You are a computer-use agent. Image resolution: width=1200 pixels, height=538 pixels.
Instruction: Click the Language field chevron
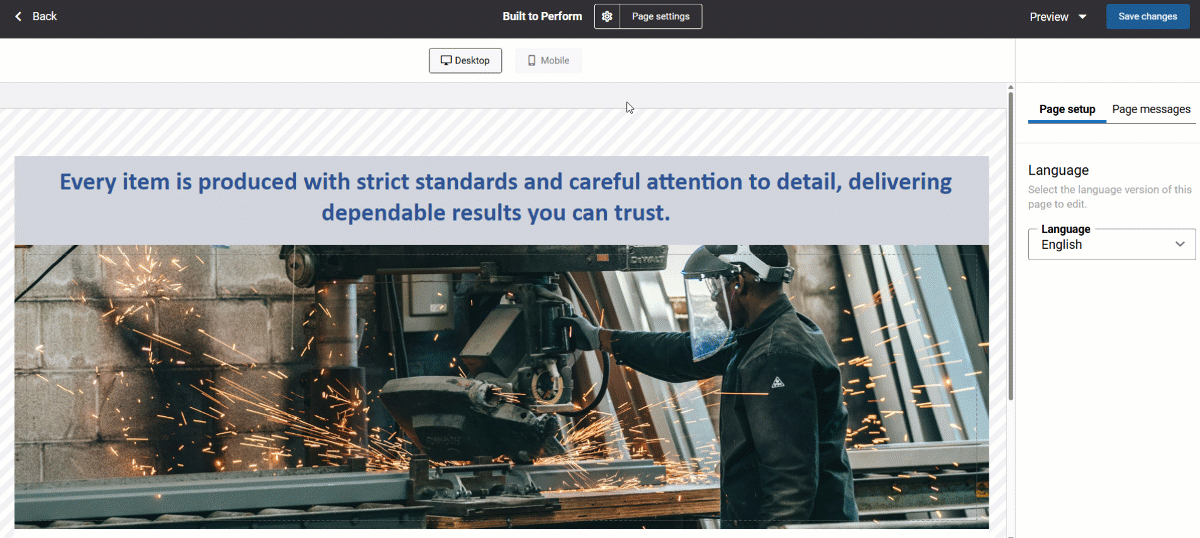1181,244
